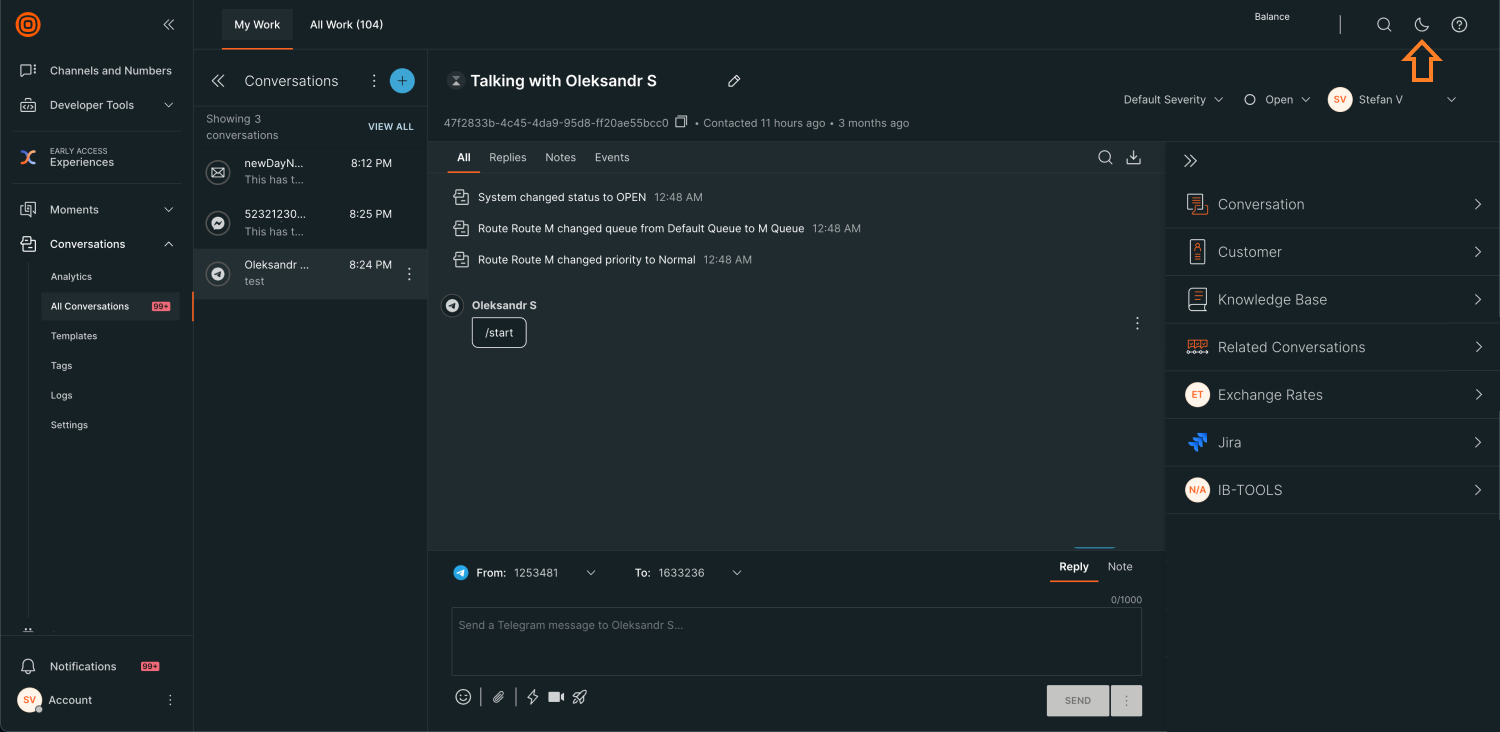1500x732 pixels.
Task: Open the help question mark icon
Action: [x=1459, y=25]
